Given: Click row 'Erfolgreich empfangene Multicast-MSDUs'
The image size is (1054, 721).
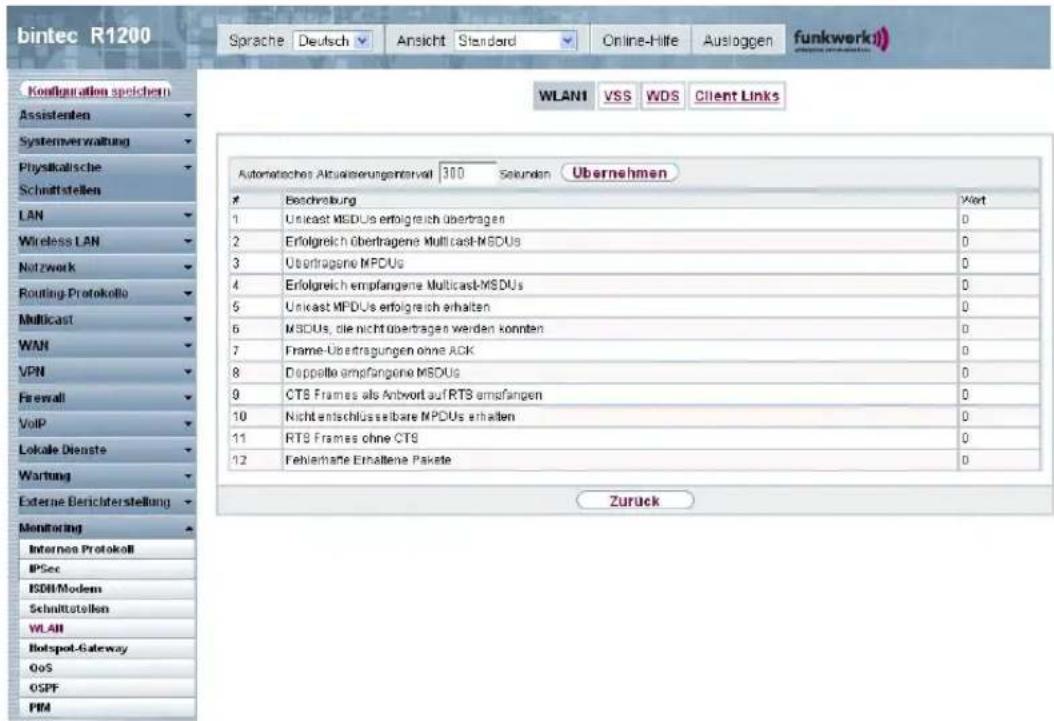Looking at the screenshot, I should 634,285.
